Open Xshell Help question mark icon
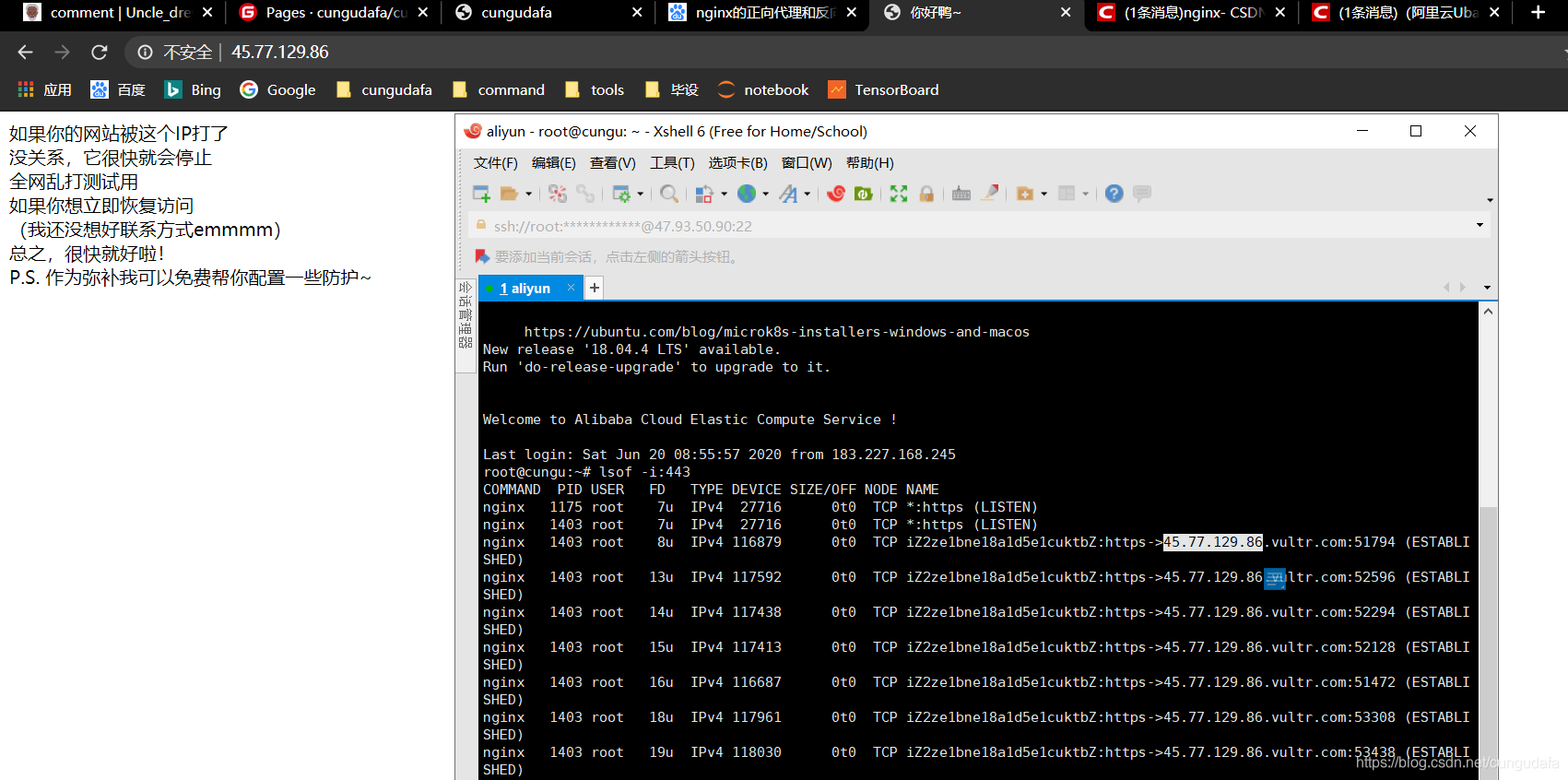The width and height of the screenshot is (1568, 780). [x=1114, y=194]
